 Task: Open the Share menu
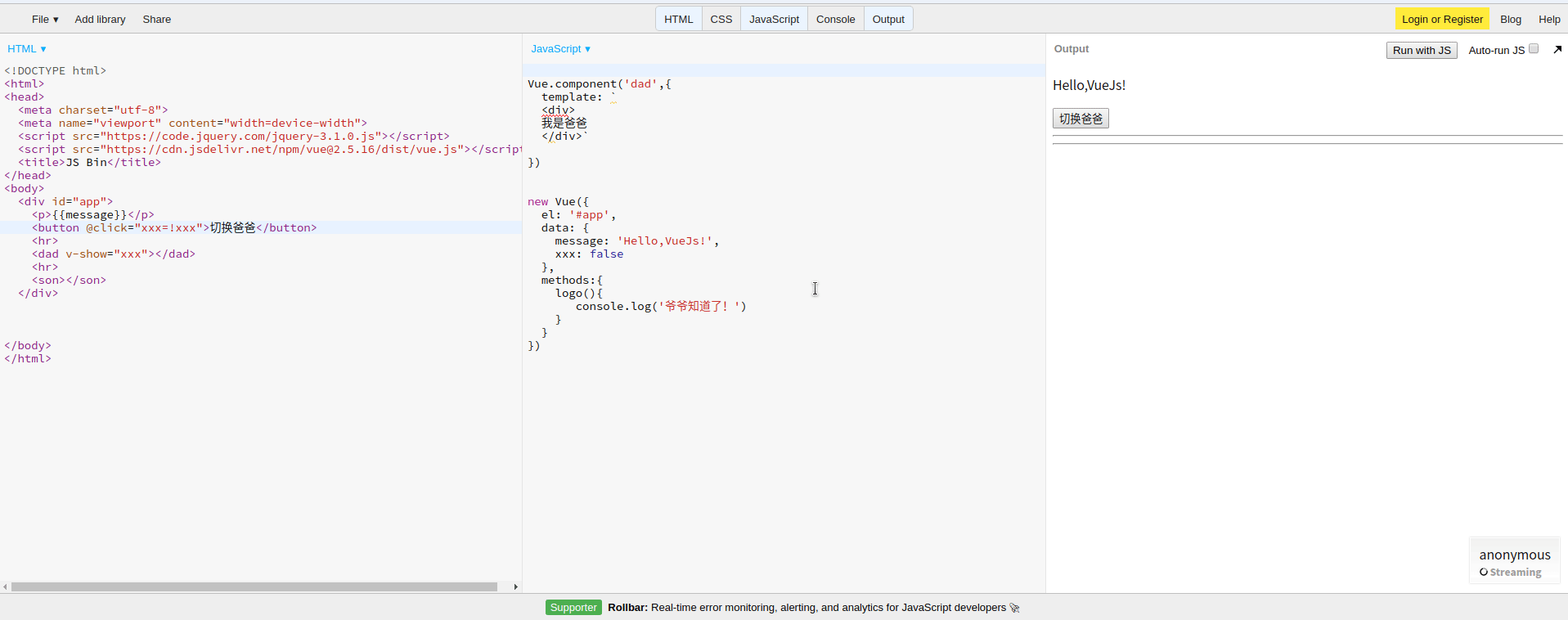[x=156, y=19]
